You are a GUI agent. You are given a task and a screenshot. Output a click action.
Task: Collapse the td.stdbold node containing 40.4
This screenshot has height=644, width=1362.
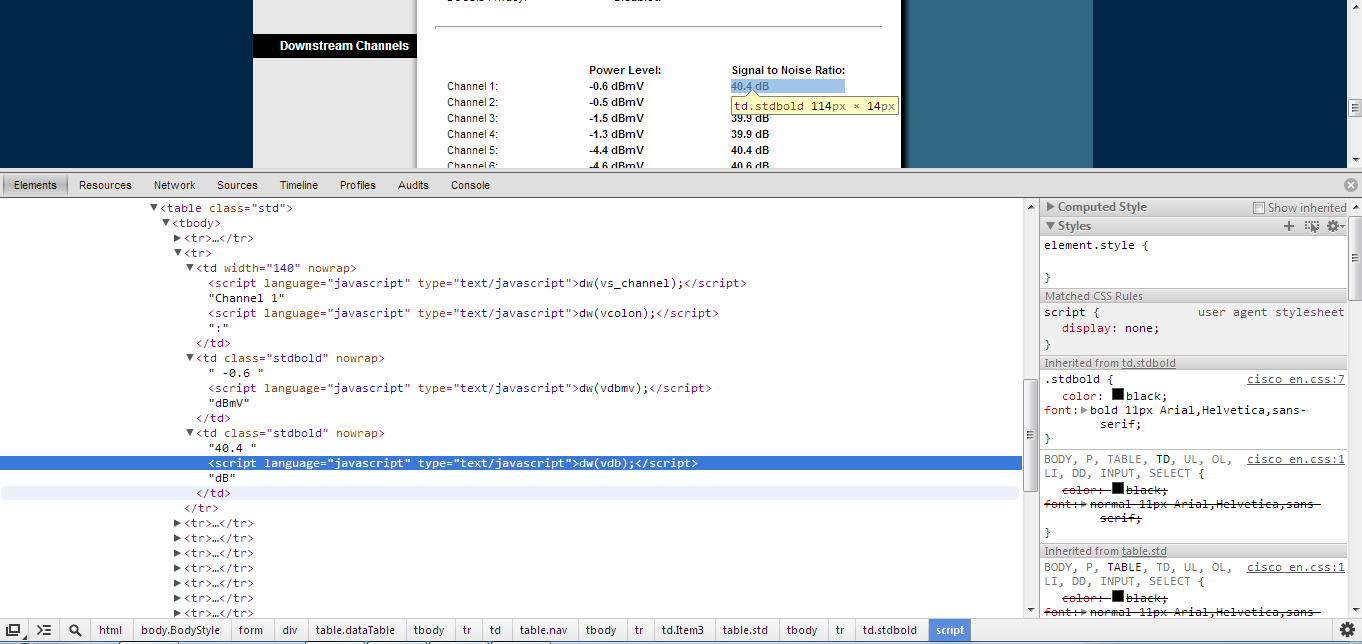pos(190,433)
